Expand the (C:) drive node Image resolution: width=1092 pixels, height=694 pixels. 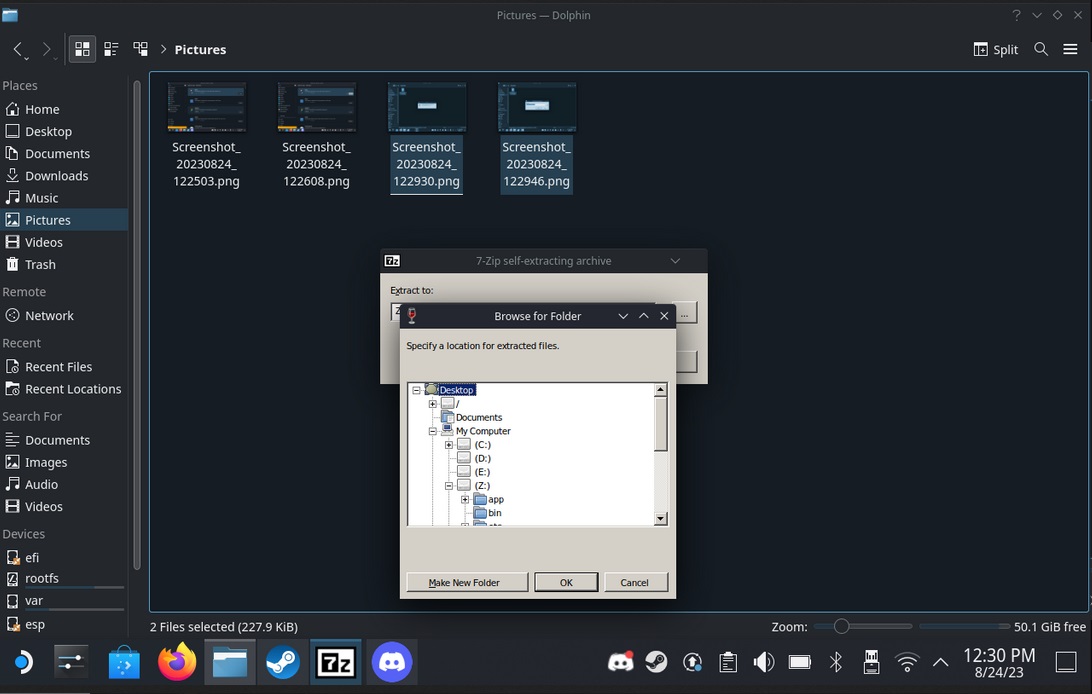point(449,445)
